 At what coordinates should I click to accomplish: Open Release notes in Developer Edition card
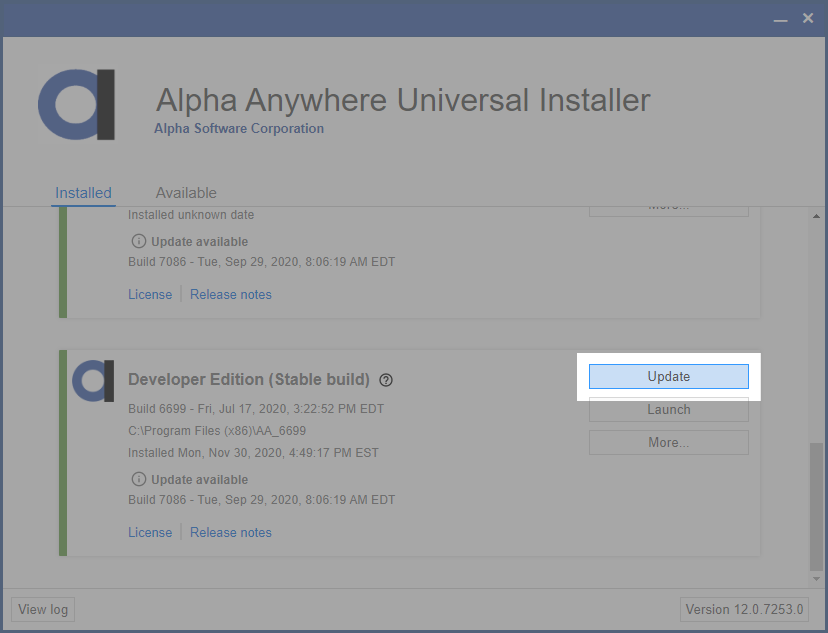click(231, 532)
